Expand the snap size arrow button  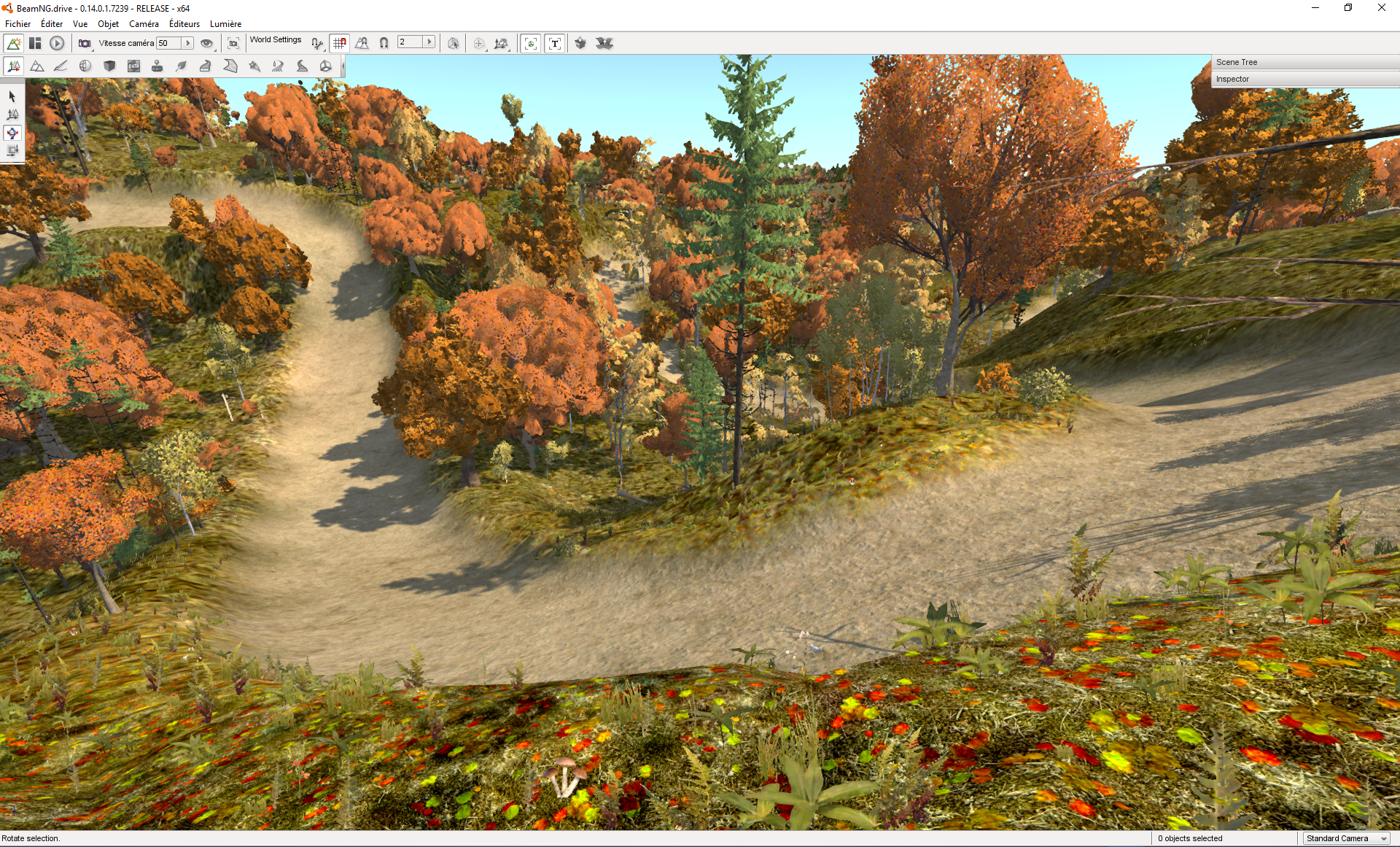(x=429, y=42)
